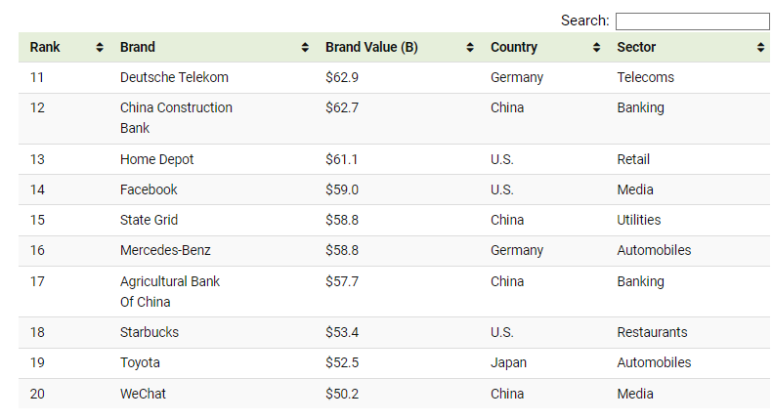Sort by the Brand header text
The height and width of the screenshot is (420, 773).
click(x=138, y=47)
